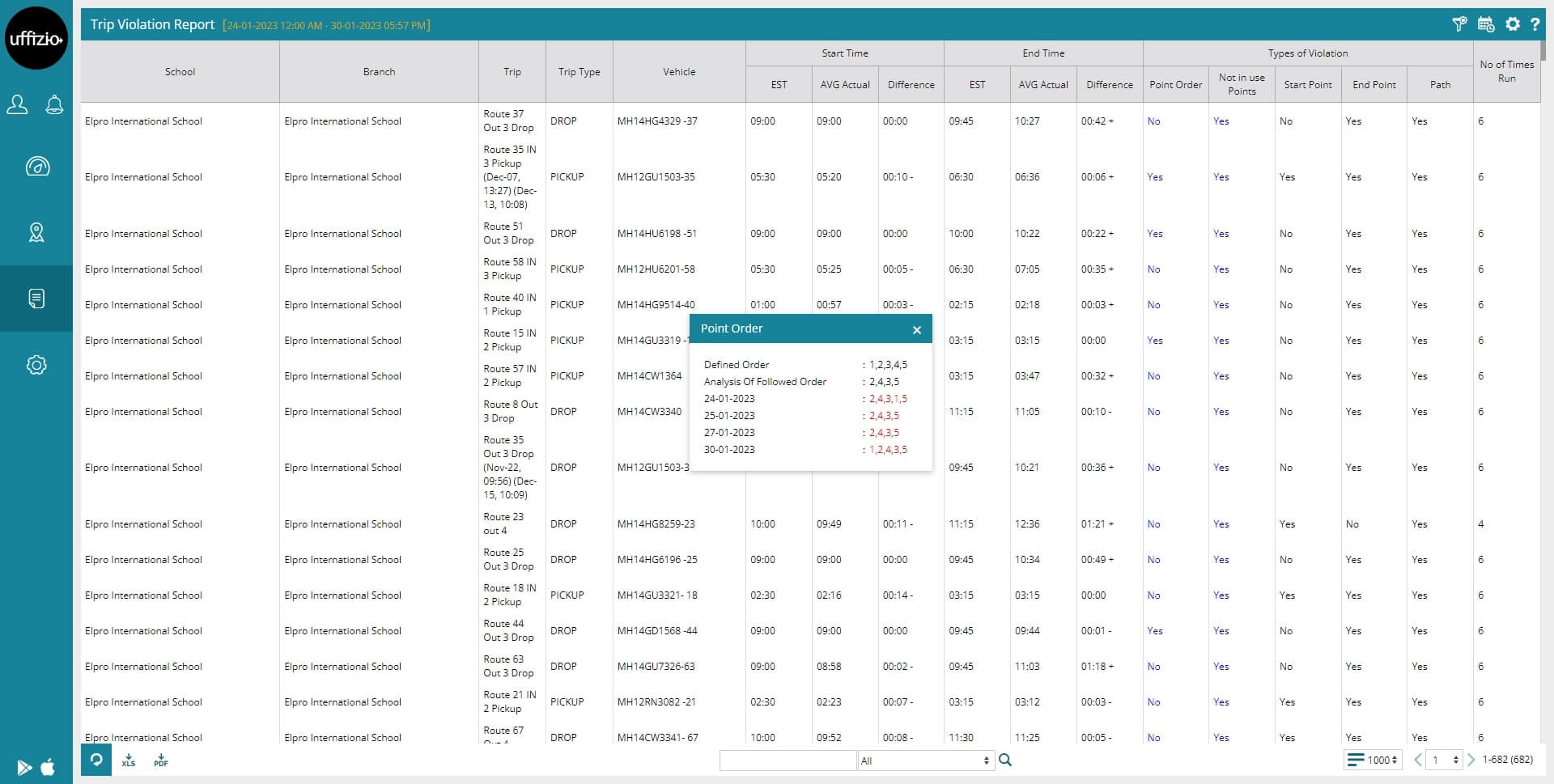Open the filter icon in header
The width and height of the screenshot is (1554, 784).
coord(1459,24)
